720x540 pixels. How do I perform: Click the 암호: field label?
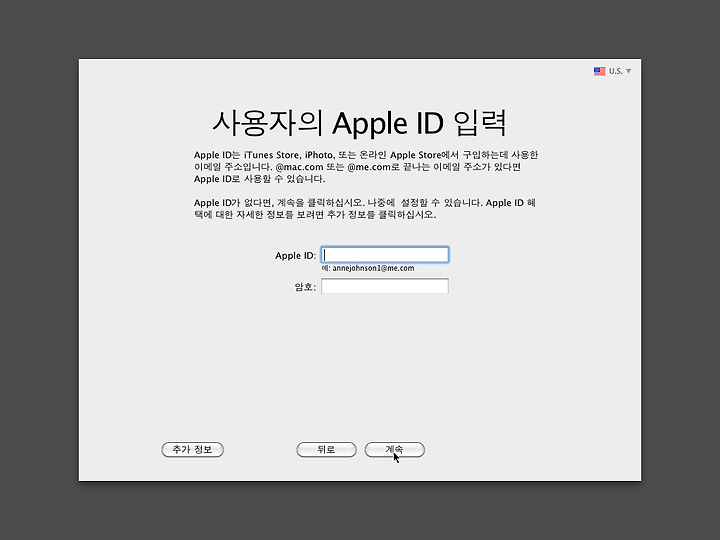tap(305, 287)
